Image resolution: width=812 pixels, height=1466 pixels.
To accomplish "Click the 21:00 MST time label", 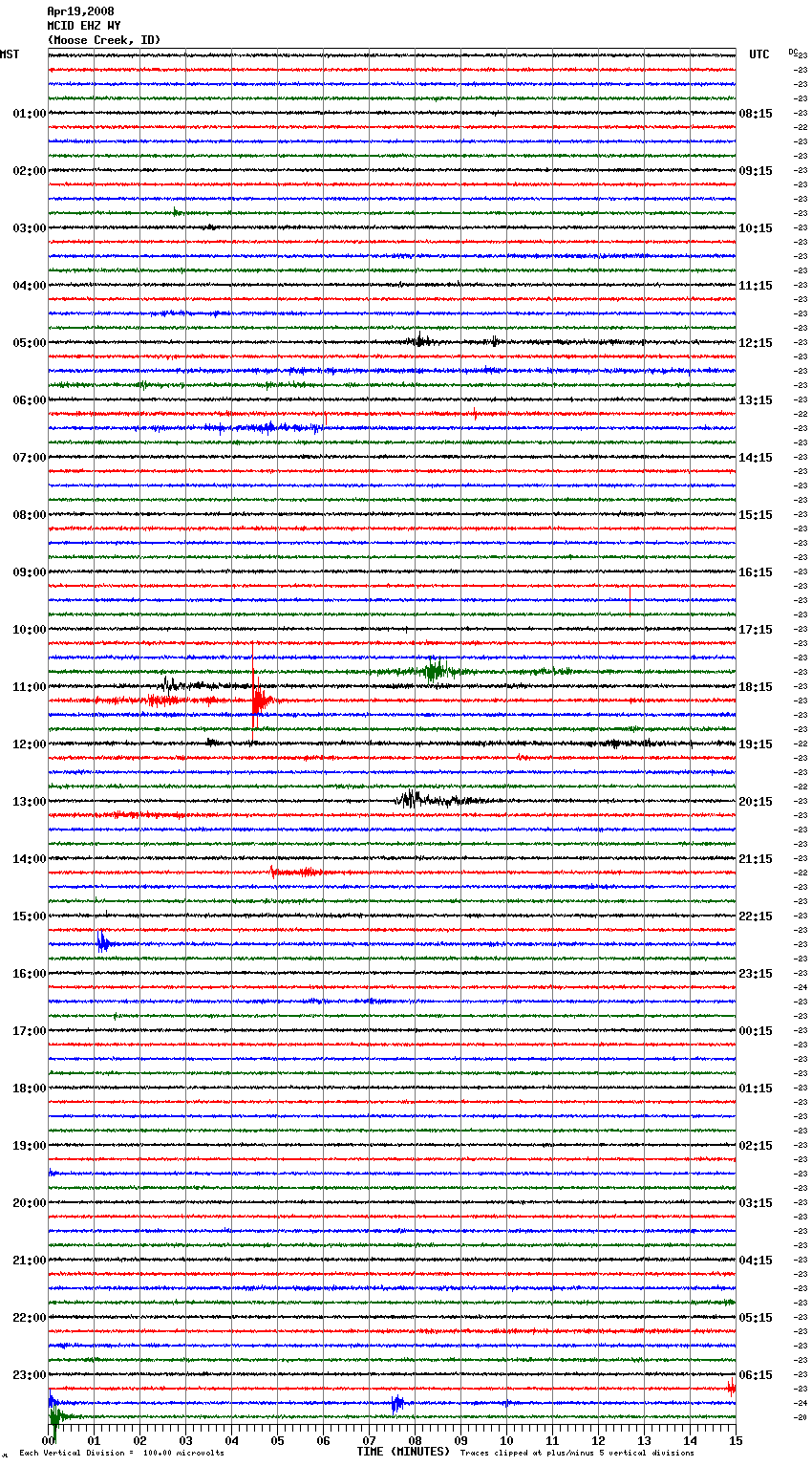I will [x=30, y=1261].
